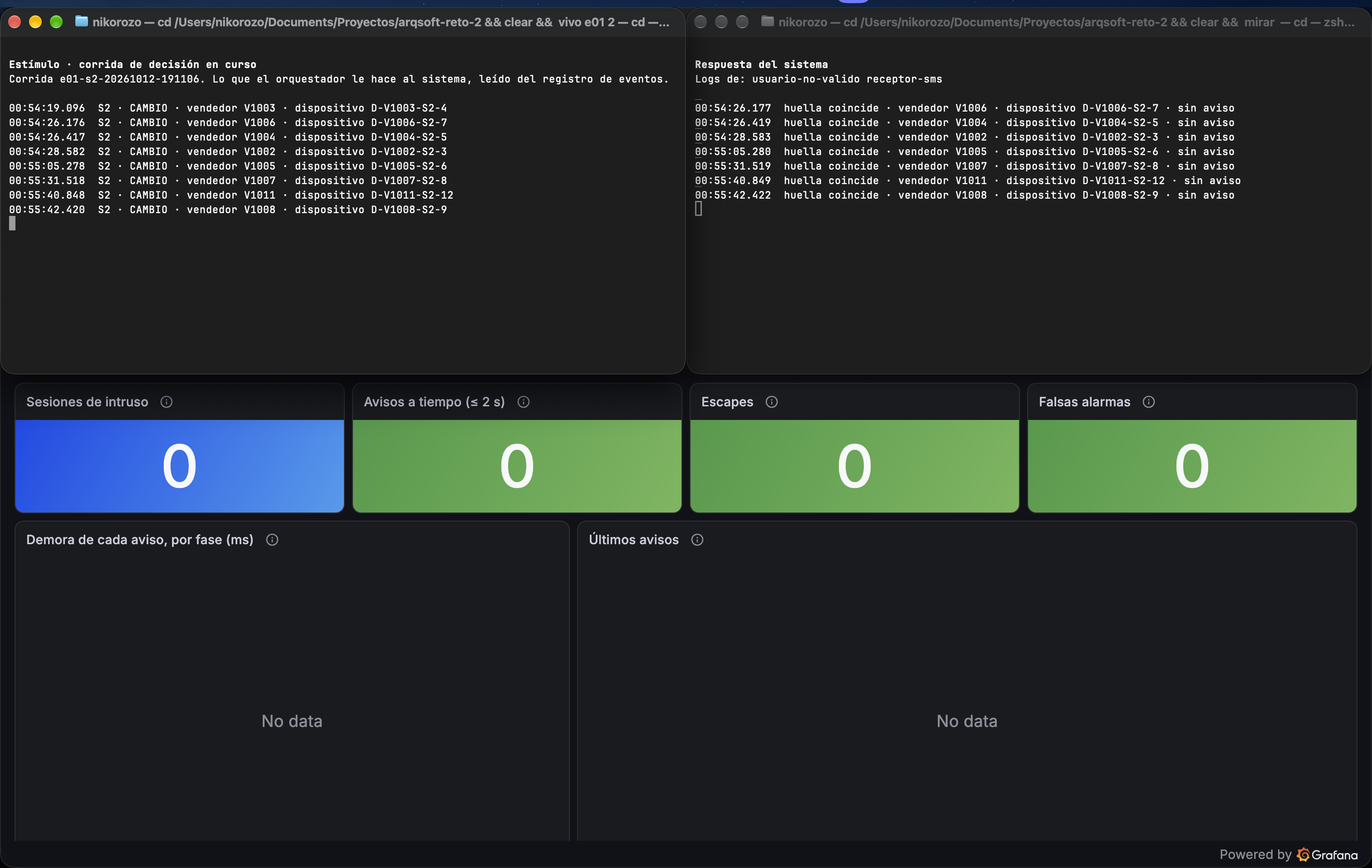Image resolution: width=1372 pixels, height=868 pixels.
Task: Click info icon next to Falsas alarmas
Action: tap(1149, 402)
